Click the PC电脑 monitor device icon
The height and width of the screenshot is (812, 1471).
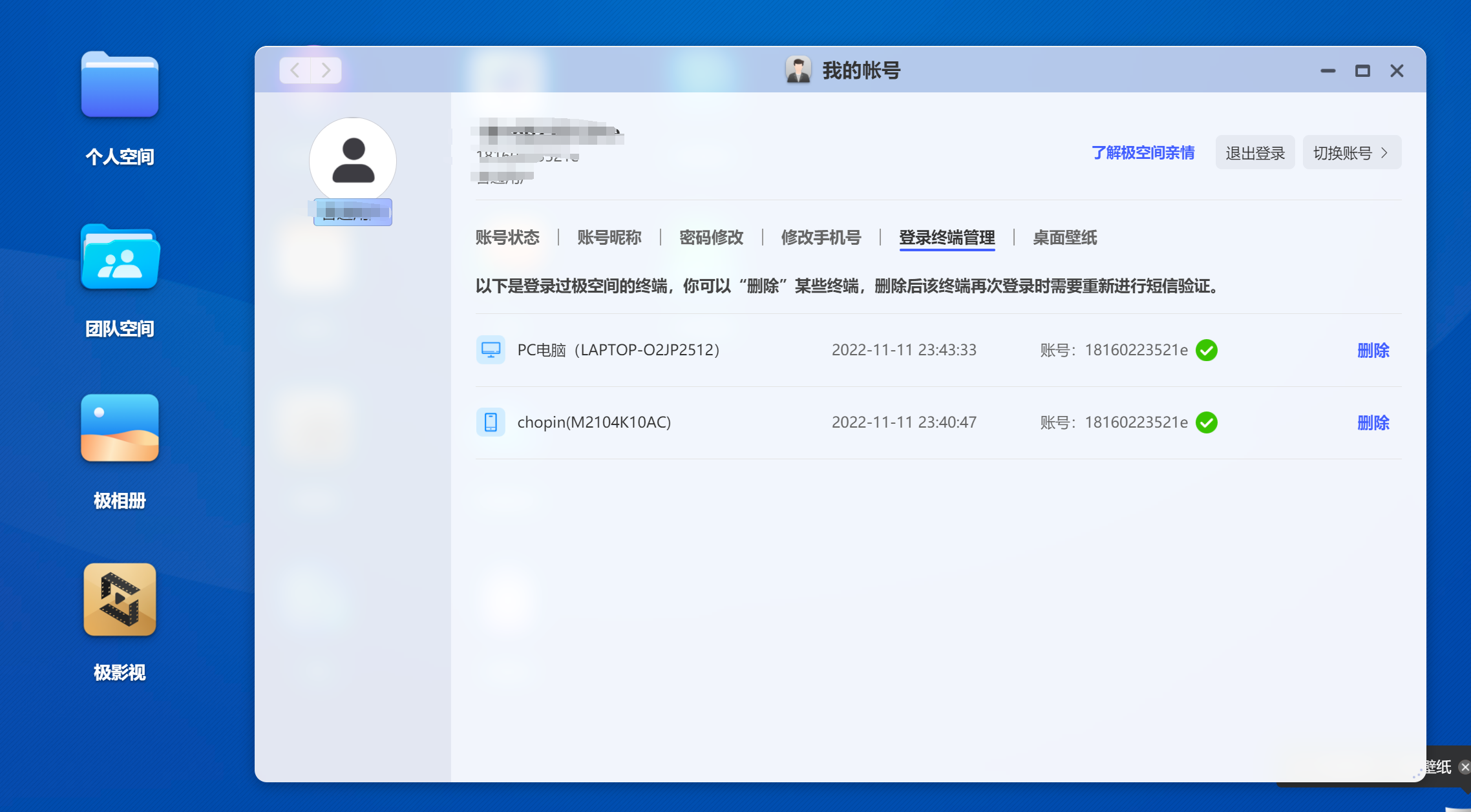click(x=491, y=350)
